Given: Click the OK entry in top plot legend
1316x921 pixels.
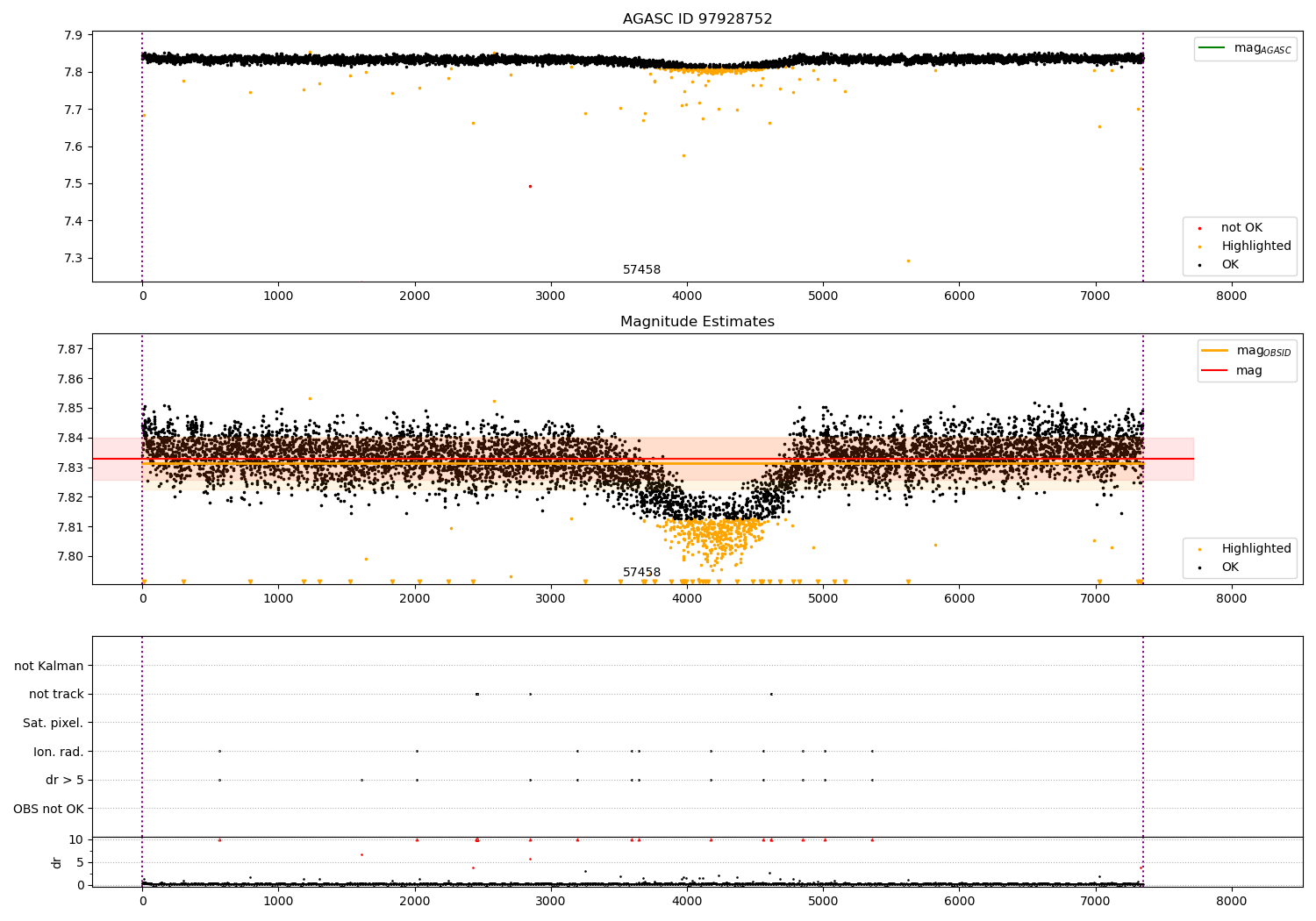Looking at the screenshot, I should (x=1218, y=264).
